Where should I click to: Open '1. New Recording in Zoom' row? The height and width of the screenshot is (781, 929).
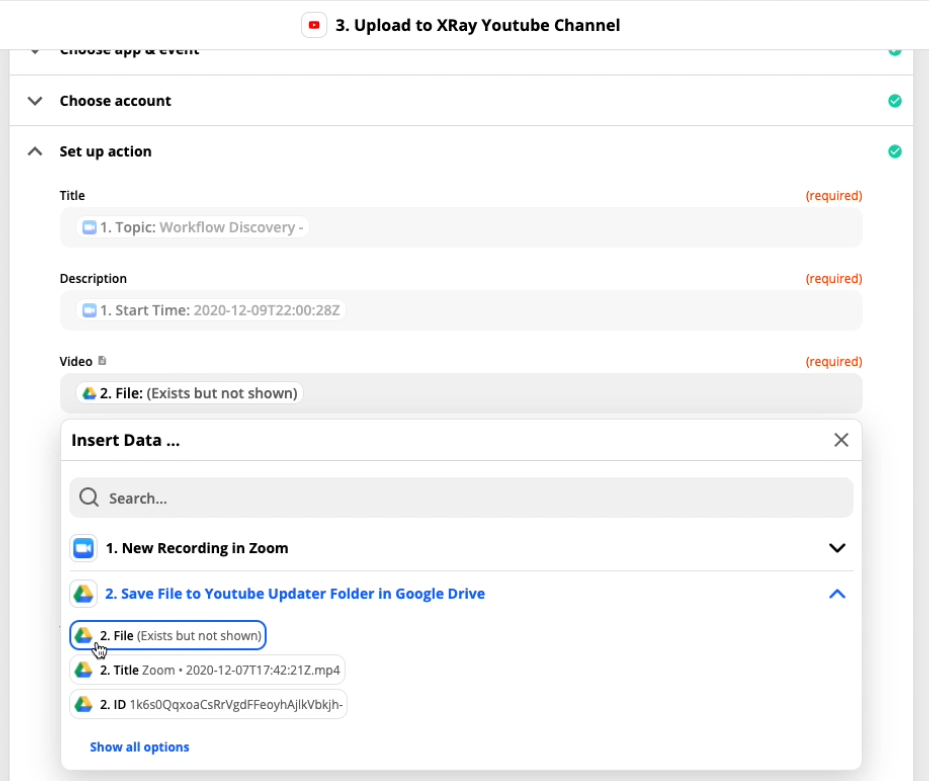[461, 548]
